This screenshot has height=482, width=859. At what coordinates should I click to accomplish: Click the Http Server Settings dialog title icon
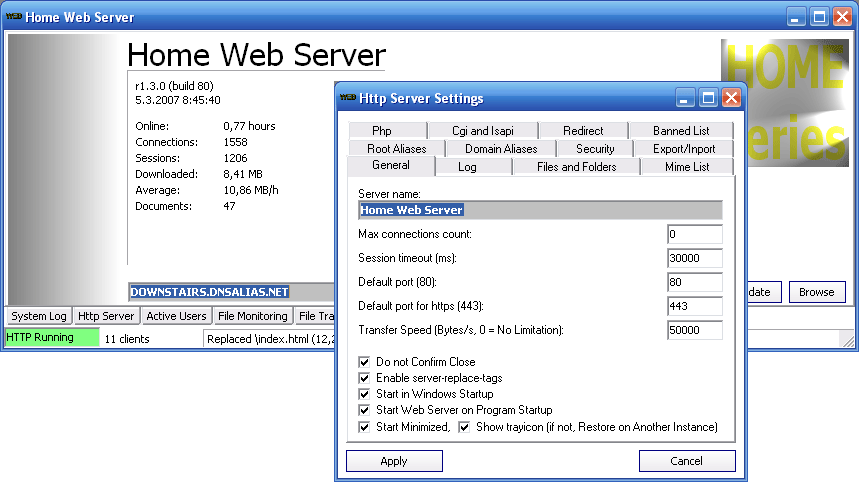348,98
